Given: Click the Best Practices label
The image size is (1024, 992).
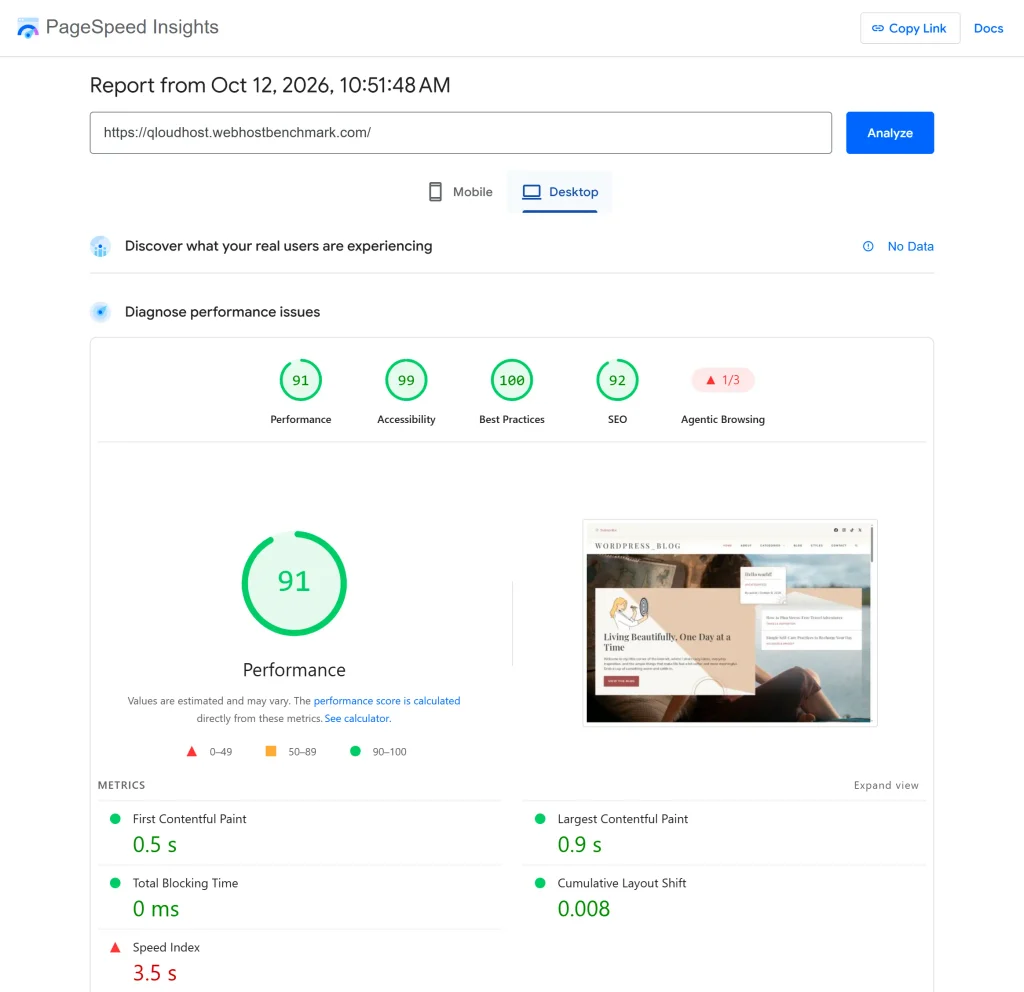Looking at the screenshot, I should coord(511,419).
